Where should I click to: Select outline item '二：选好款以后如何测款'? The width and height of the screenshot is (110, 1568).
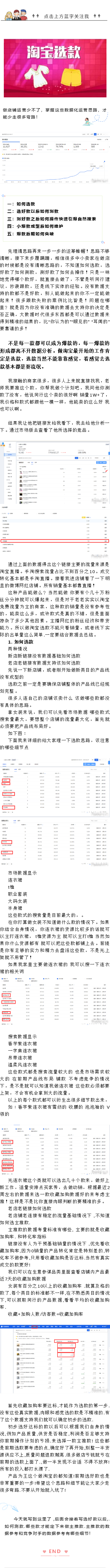point(33,211)
